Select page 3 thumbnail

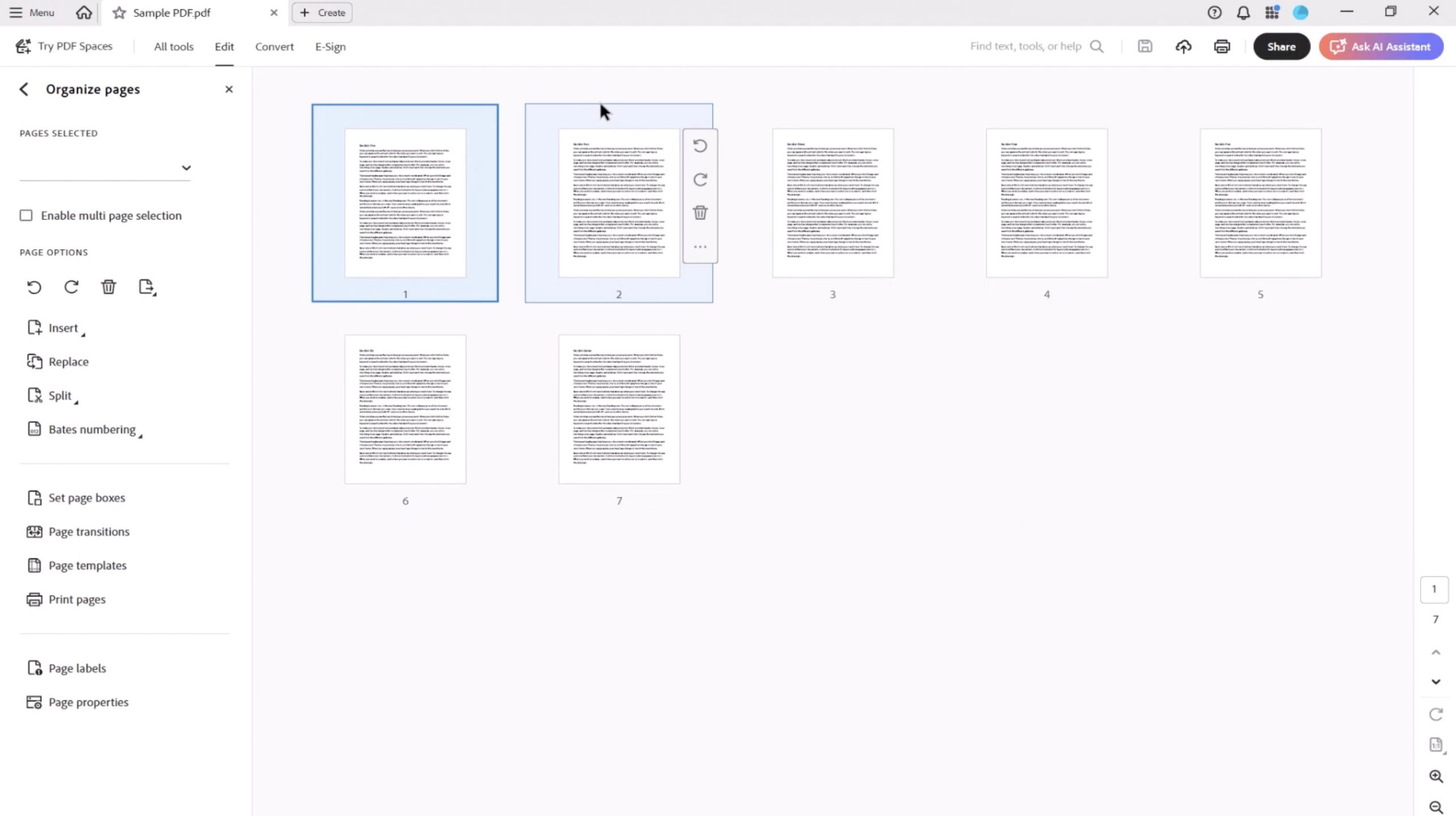pyautogui.click(x=833, y=203)
